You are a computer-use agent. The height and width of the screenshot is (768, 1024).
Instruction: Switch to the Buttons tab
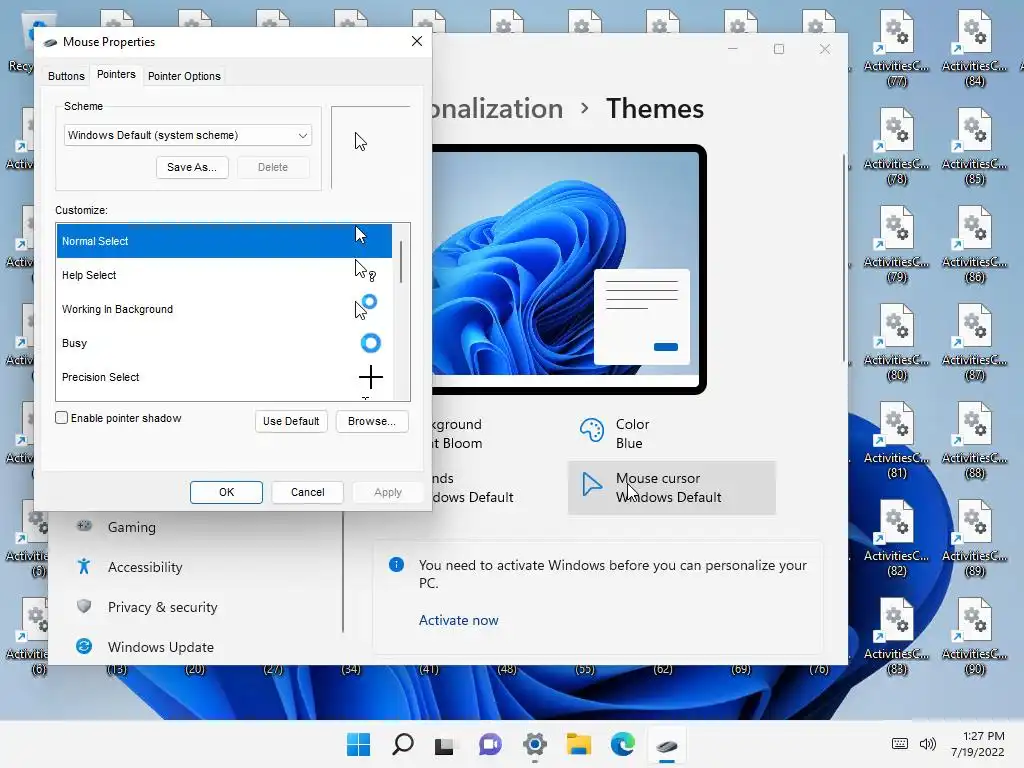point(66,76)
